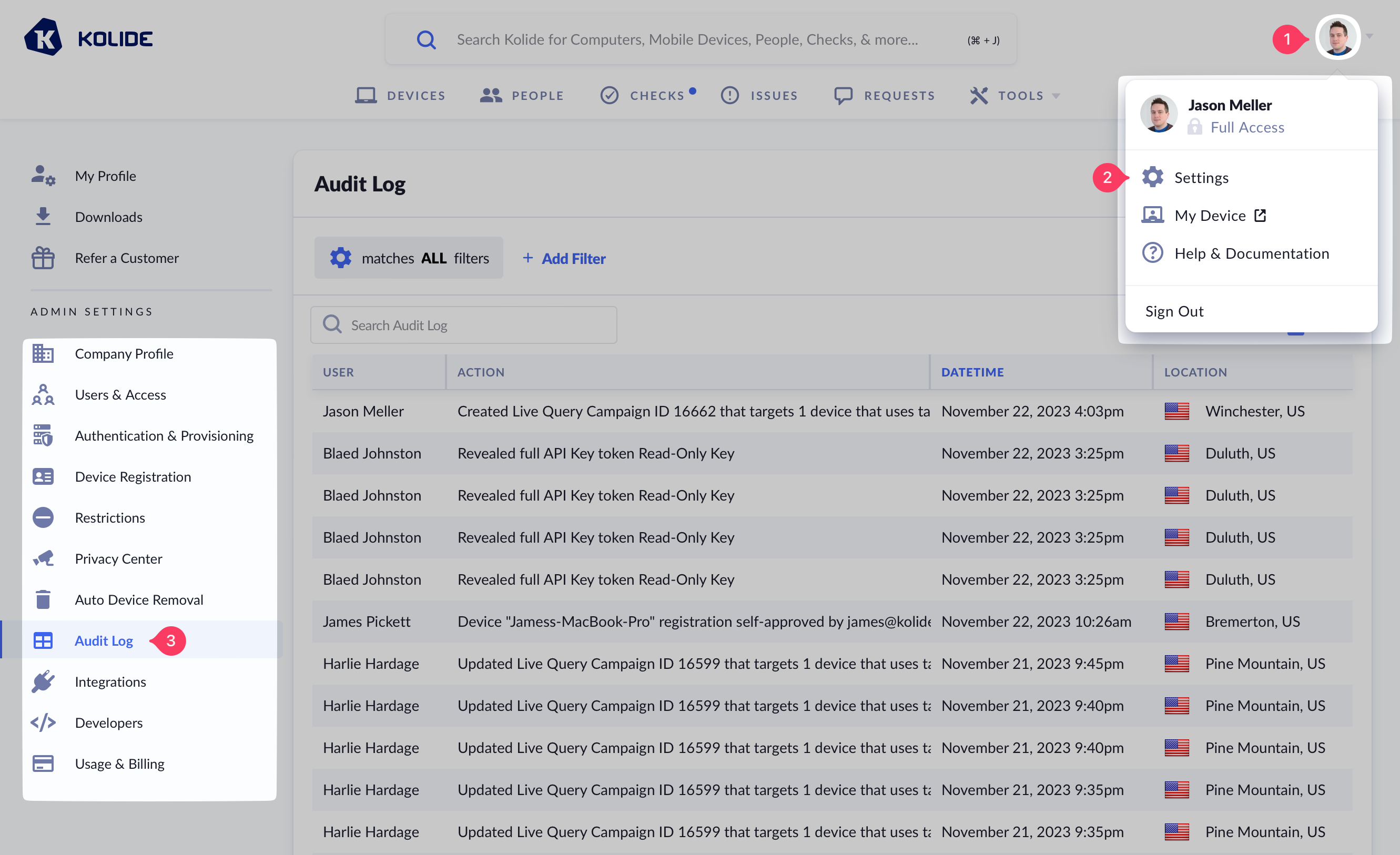Open Settings via the gear icon
The height and width of the screenshot is (855, 1400).
click(1152, 177)
